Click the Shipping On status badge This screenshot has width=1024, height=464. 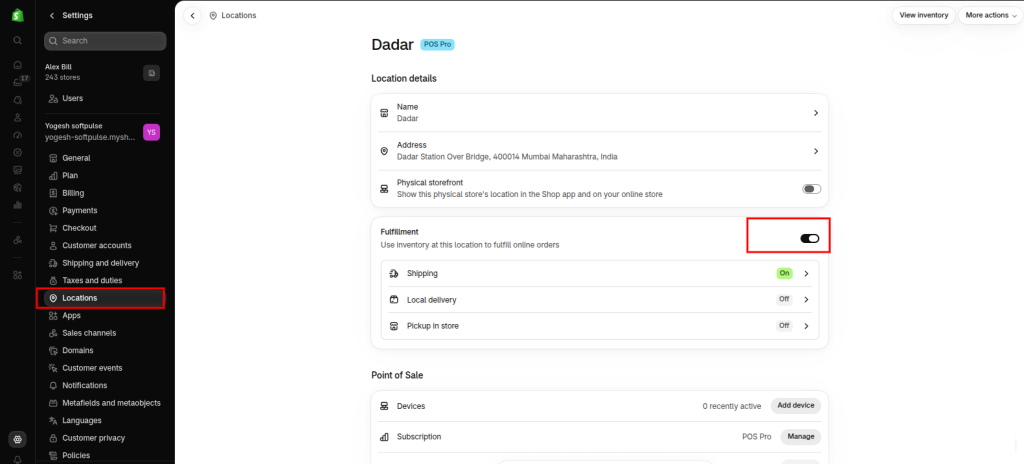click(x=784, y=273)
